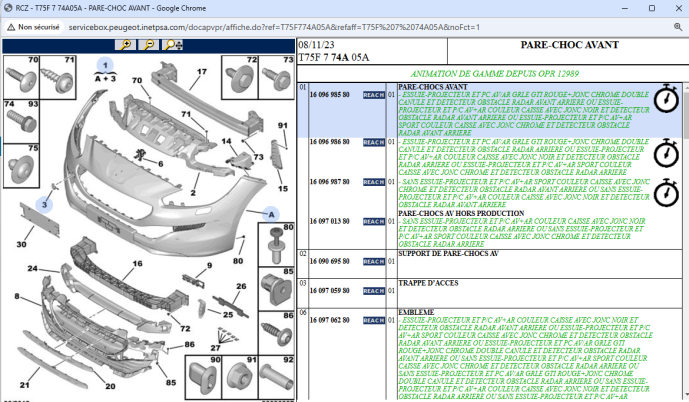Click the stopwatch icon for part 16 096 986 80
The height and width of the screenshot is (402, 689).
pyautogui.click(x=666, y=153)
